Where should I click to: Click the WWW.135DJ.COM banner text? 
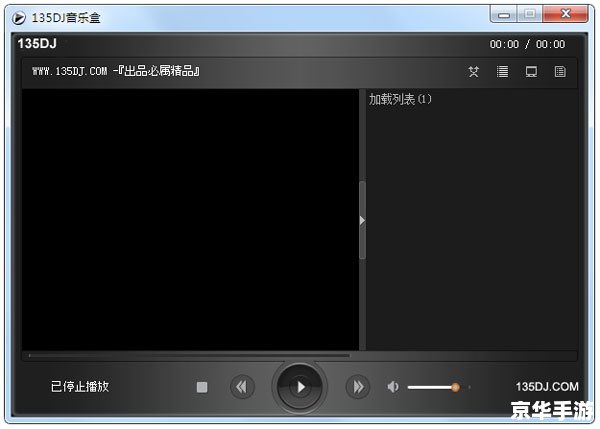pos(117,72)
